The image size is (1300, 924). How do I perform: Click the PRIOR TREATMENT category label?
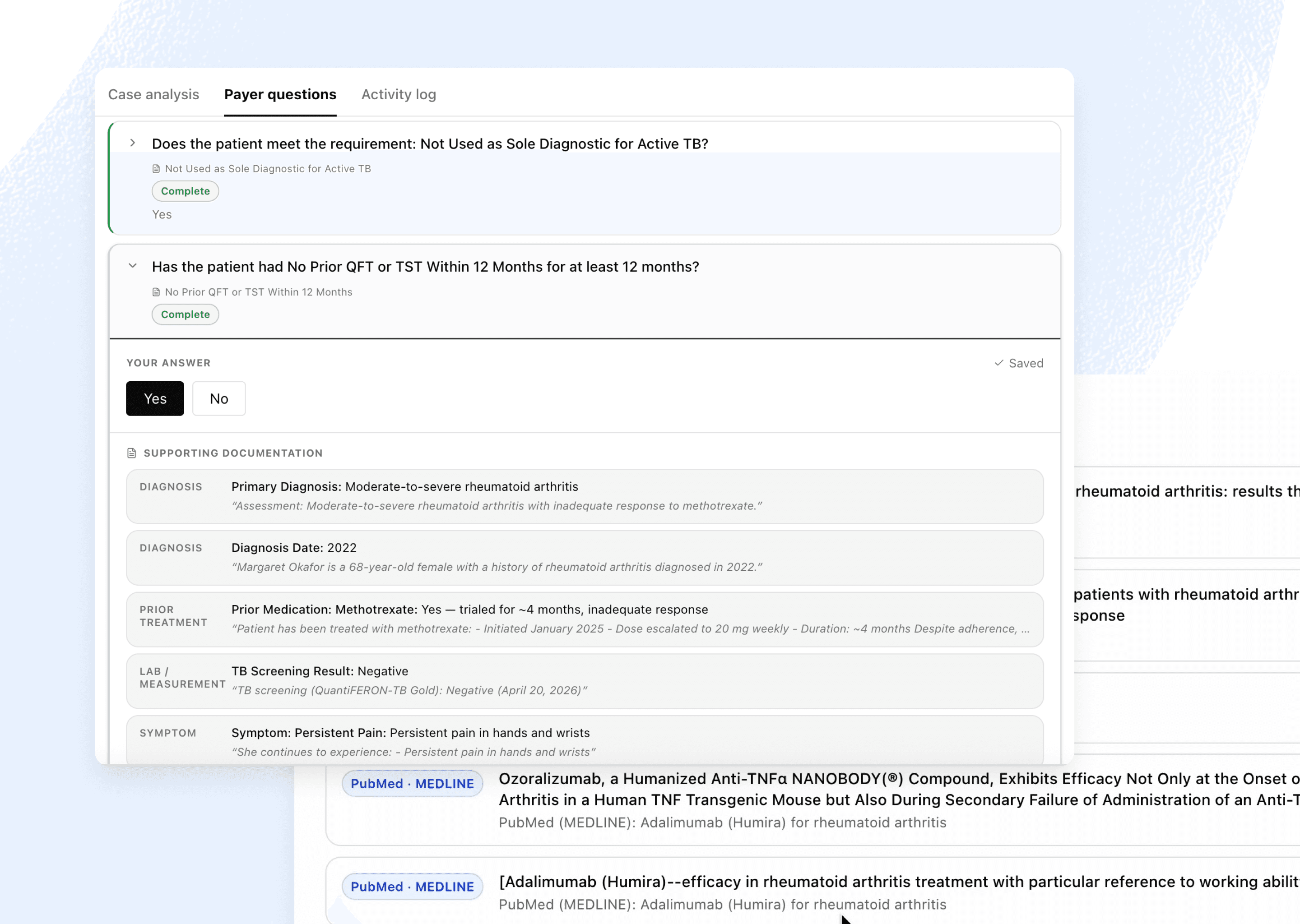174,615
